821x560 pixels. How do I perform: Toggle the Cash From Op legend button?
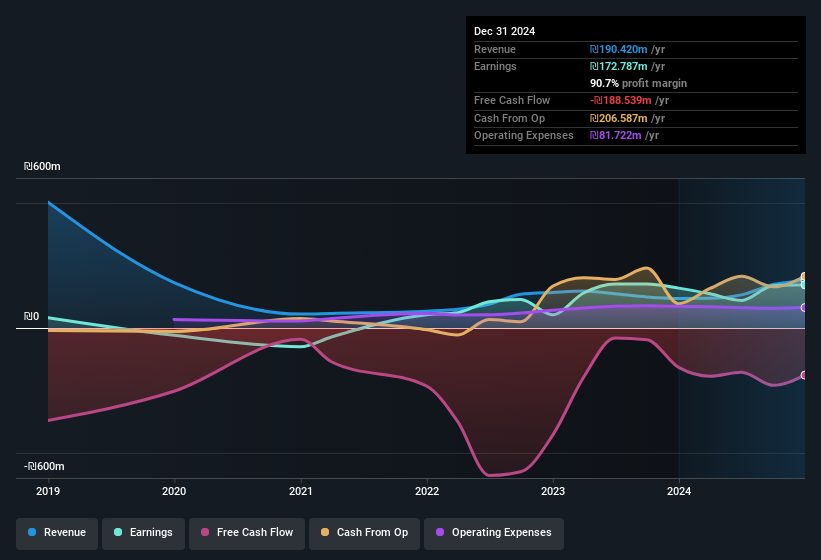[364, 533]
